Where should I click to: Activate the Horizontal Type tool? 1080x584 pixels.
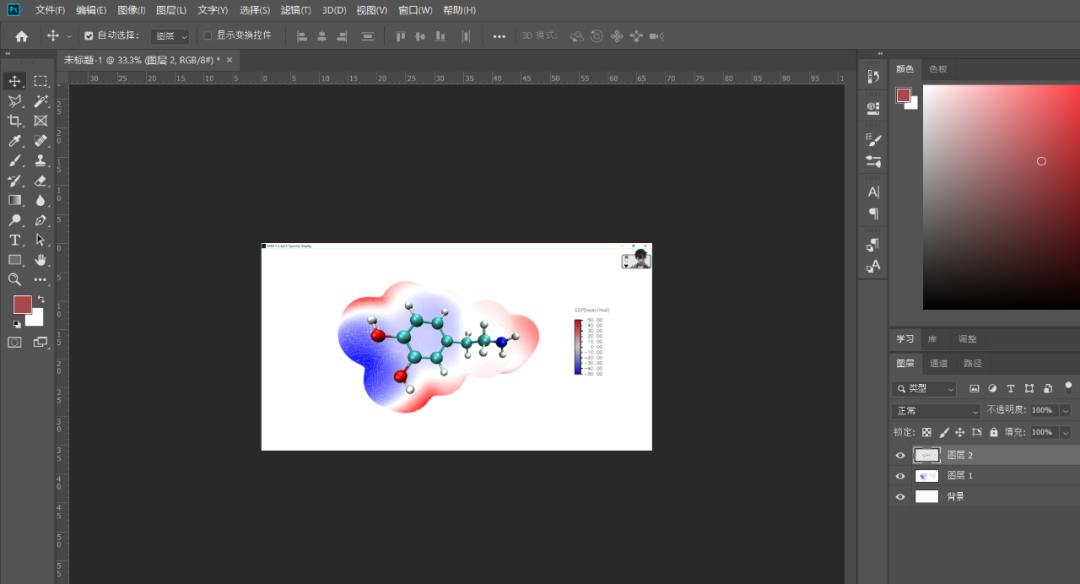point(15,240)
